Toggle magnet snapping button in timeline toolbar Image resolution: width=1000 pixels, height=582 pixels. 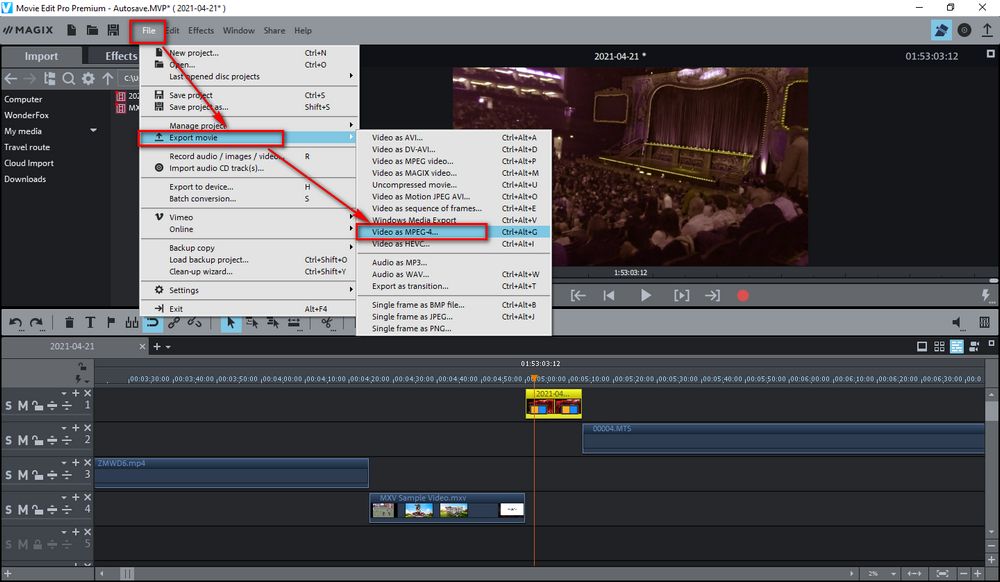click(x=152, y=323)
